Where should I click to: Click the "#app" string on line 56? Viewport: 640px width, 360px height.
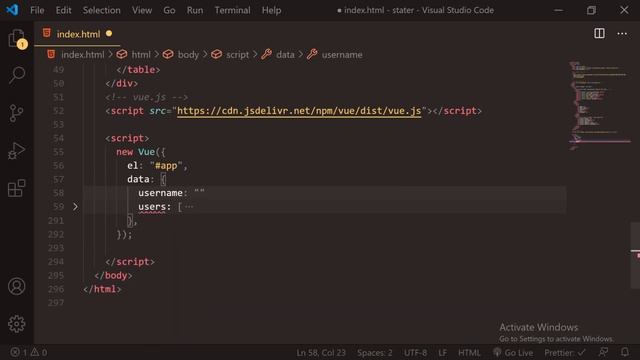point(166,166)
